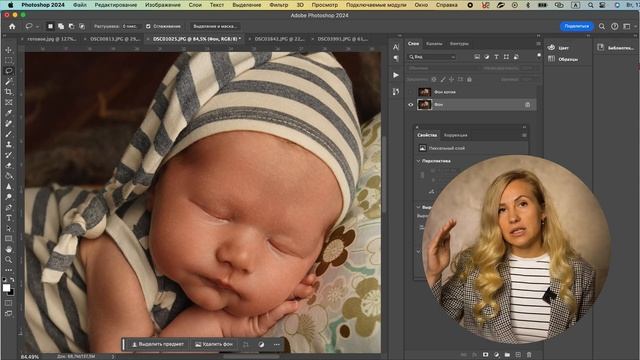Image resolution: width=640 pixels, height=360 pixels.
Task: Select the Eraser tool
Action: (x=9, y=166)
